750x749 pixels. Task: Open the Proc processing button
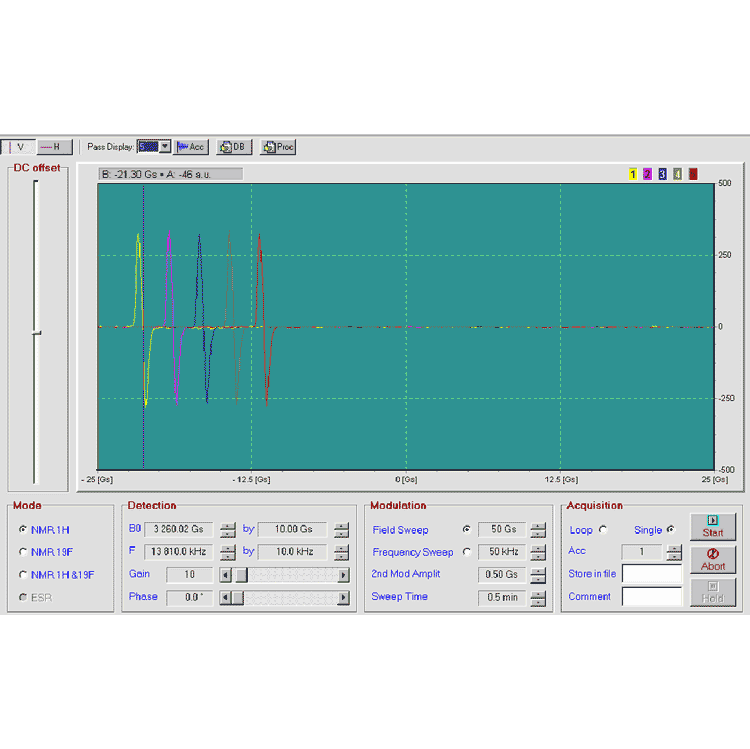(x=278, y=147)
